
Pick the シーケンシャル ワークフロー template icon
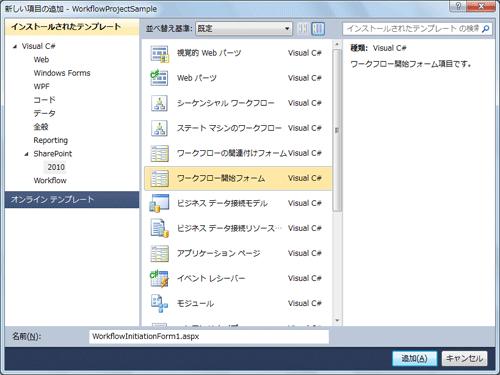coord(160,103)
